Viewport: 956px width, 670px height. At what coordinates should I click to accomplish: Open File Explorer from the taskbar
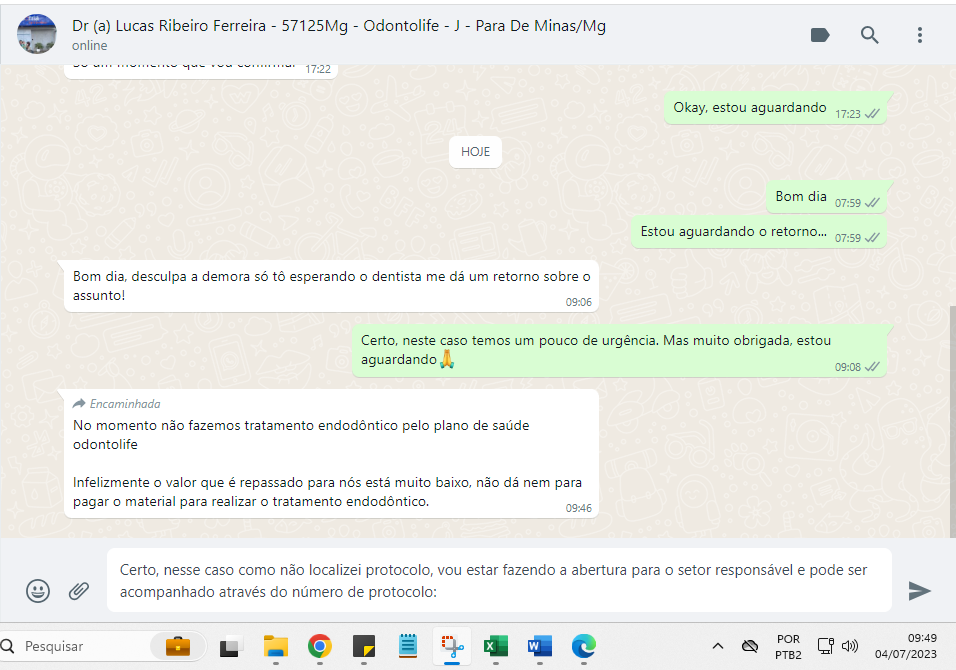(x=276, y=646)
